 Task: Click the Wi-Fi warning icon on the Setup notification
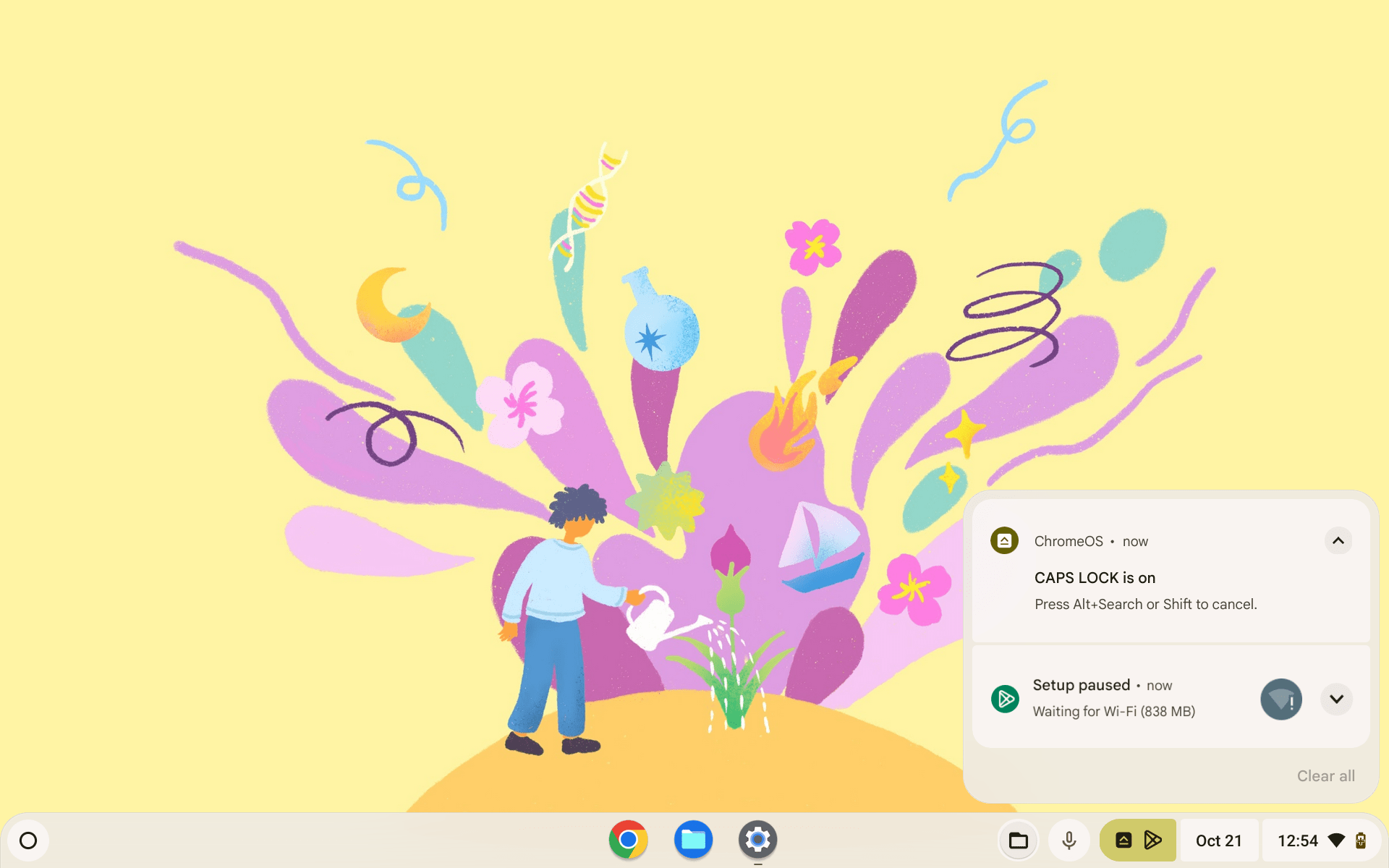point(1281,699)
